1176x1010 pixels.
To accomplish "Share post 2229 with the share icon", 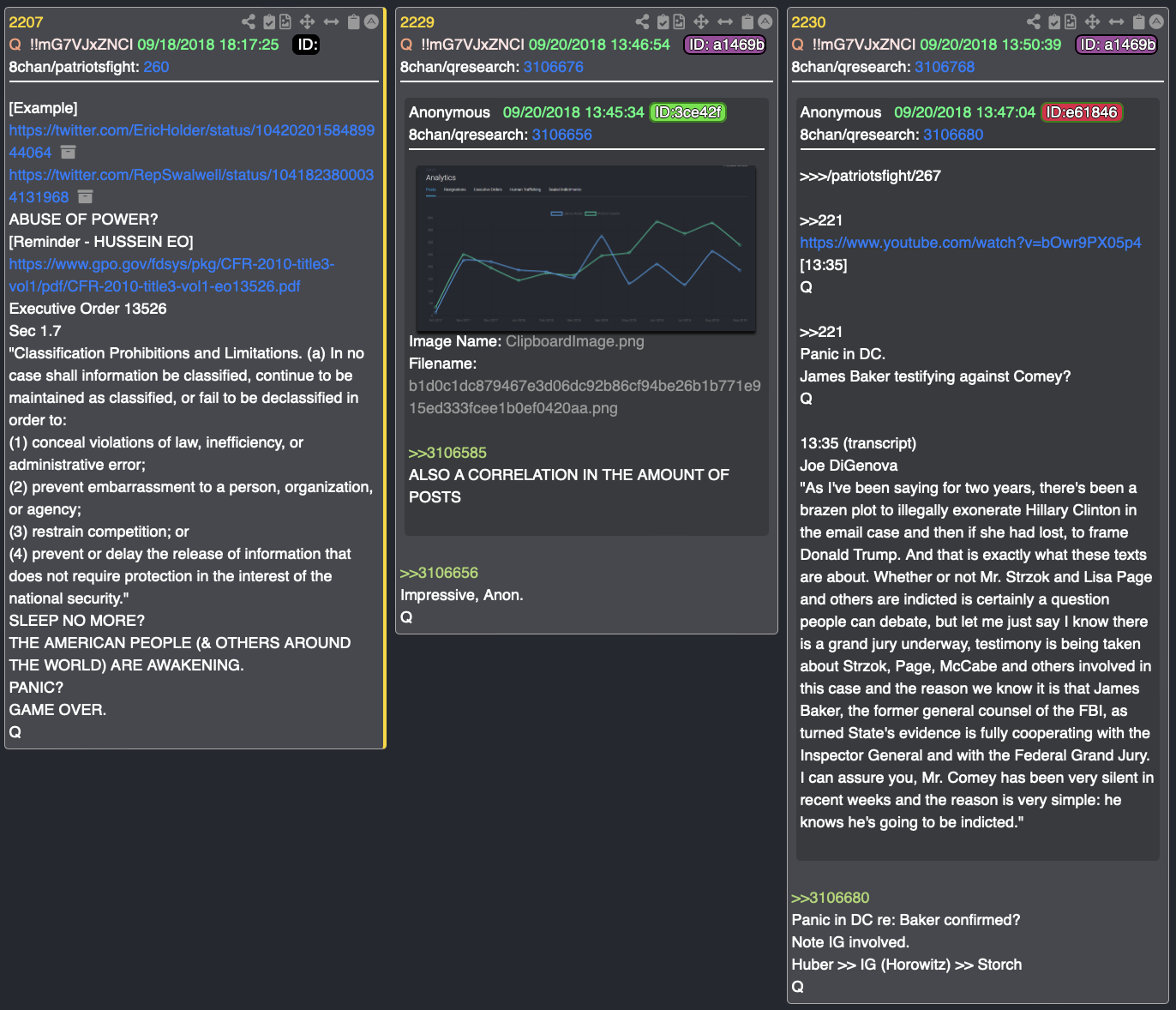I will coord(642,22).
